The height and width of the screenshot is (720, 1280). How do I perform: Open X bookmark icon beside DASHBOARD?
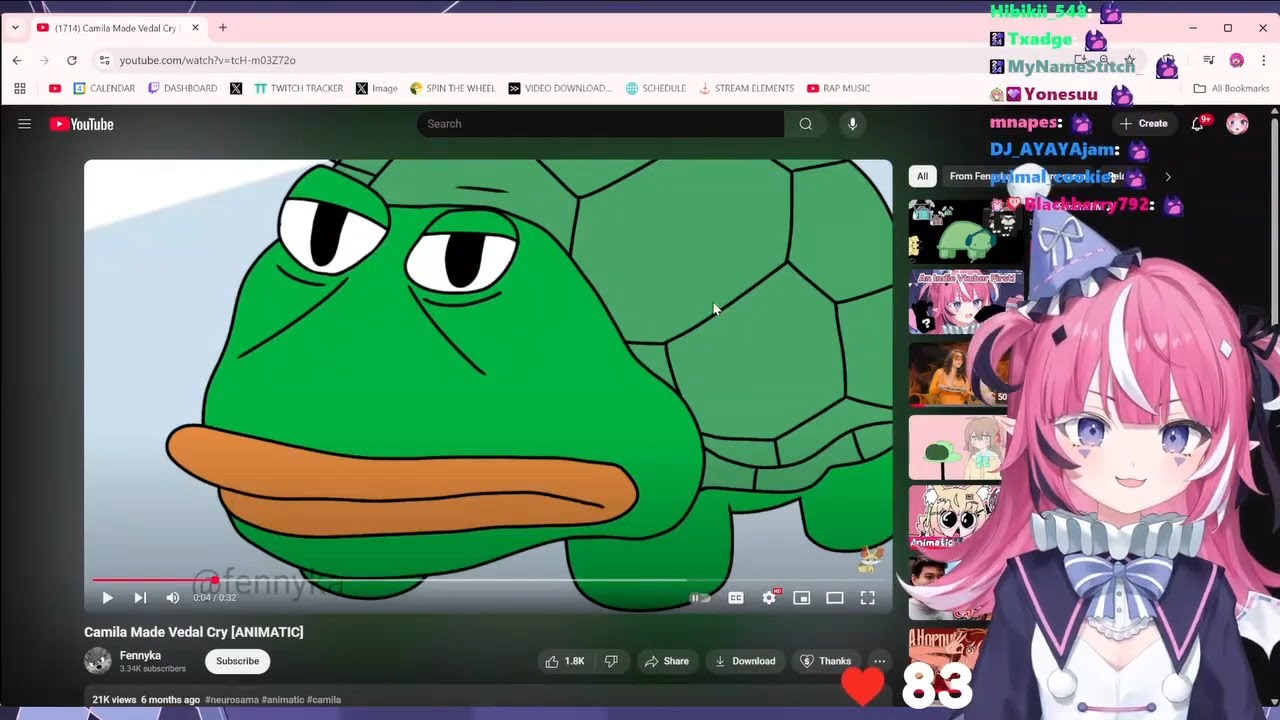pos(236,88)
